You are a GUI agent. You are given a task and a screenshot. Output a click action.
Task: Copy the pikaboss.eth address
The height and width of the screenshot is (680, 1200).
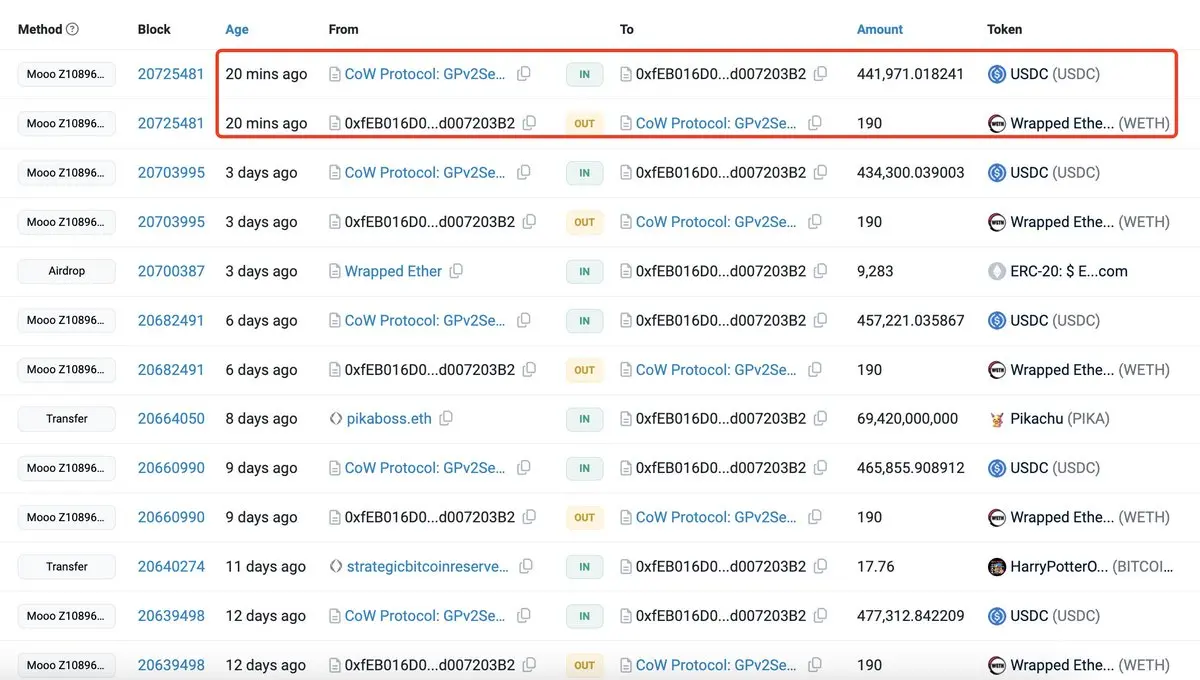[x=446, y=418]
